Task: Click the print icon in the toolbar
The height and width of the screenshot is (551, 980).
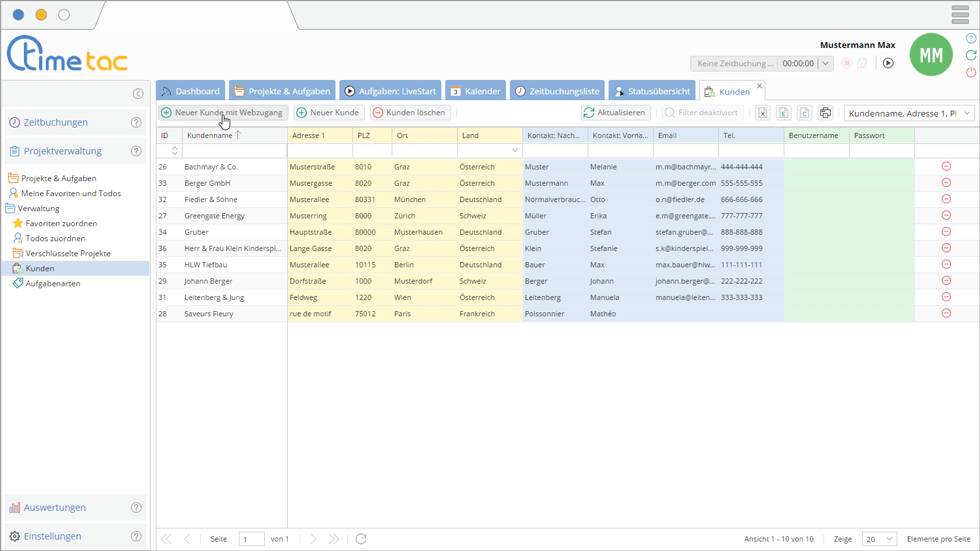Action: pyautogui.click(x=825, y=113)
